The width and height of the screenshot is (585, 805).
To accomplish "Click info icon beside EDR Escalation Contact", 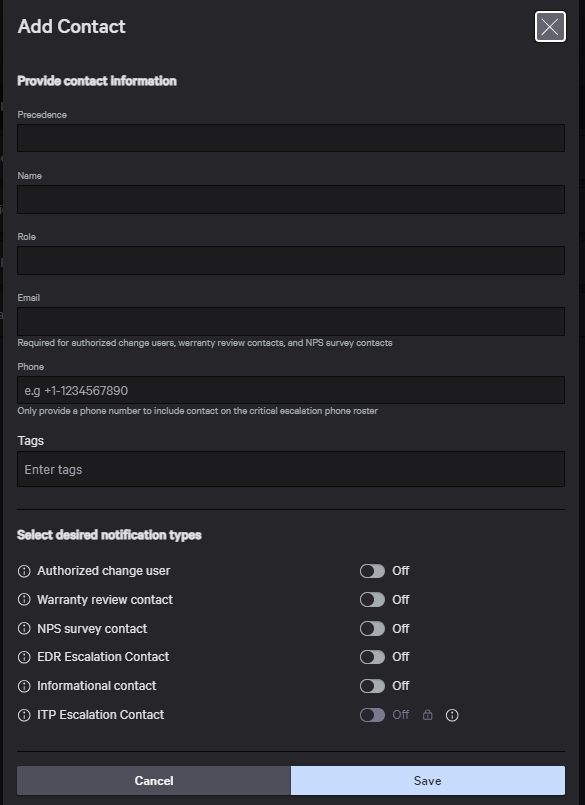I will (24, 657).
